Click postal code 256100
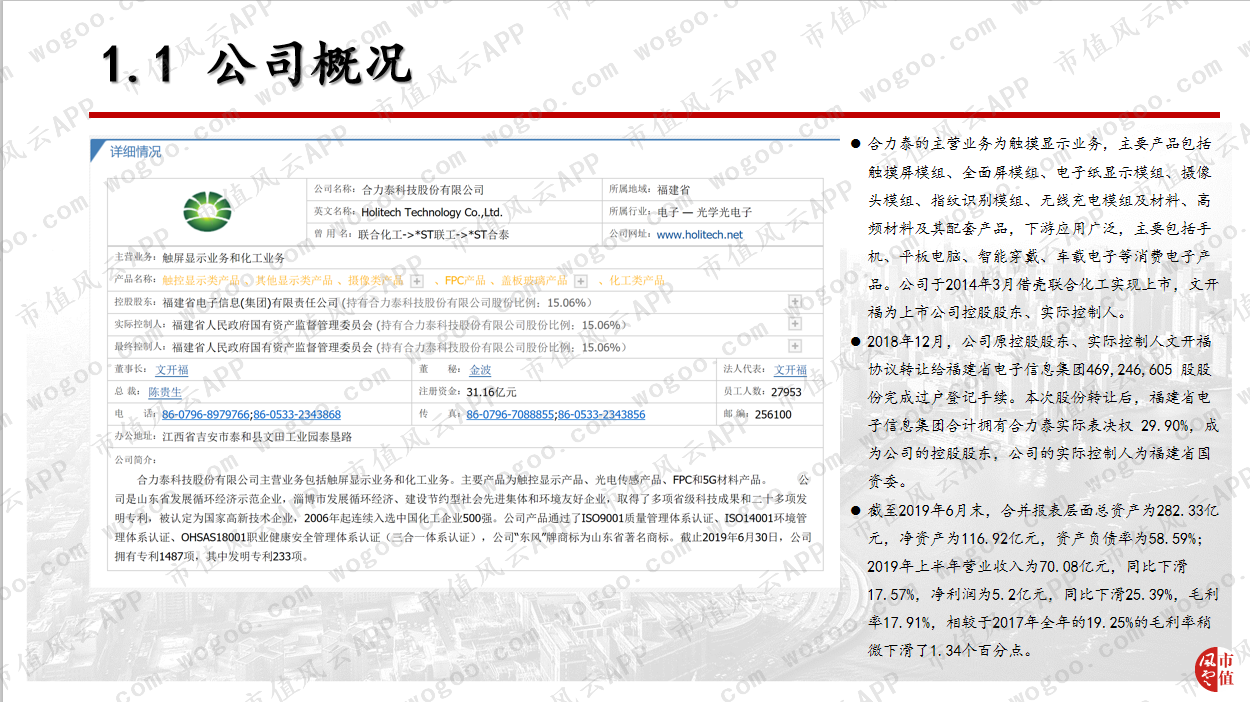Image resolution: width=1250 pixels, height=702 pixels. coord(773,414)
